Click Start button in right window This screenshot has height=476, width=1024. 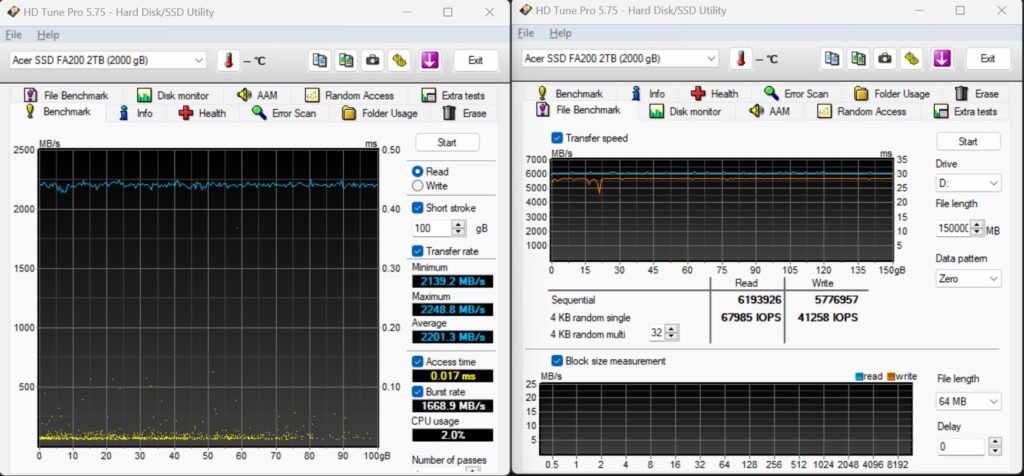coord(968,141)
